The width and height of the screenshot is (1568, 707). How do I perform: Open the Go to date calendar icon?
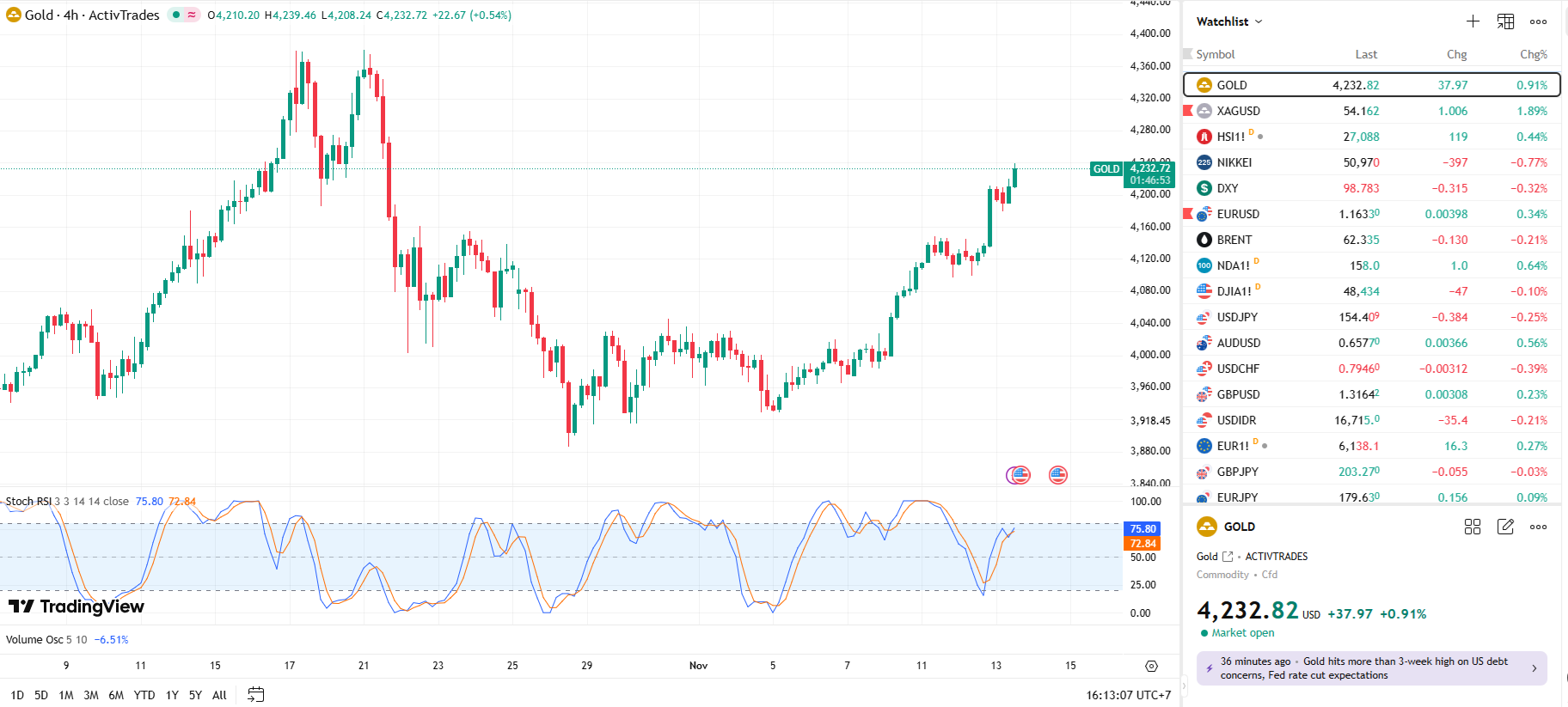255,694
